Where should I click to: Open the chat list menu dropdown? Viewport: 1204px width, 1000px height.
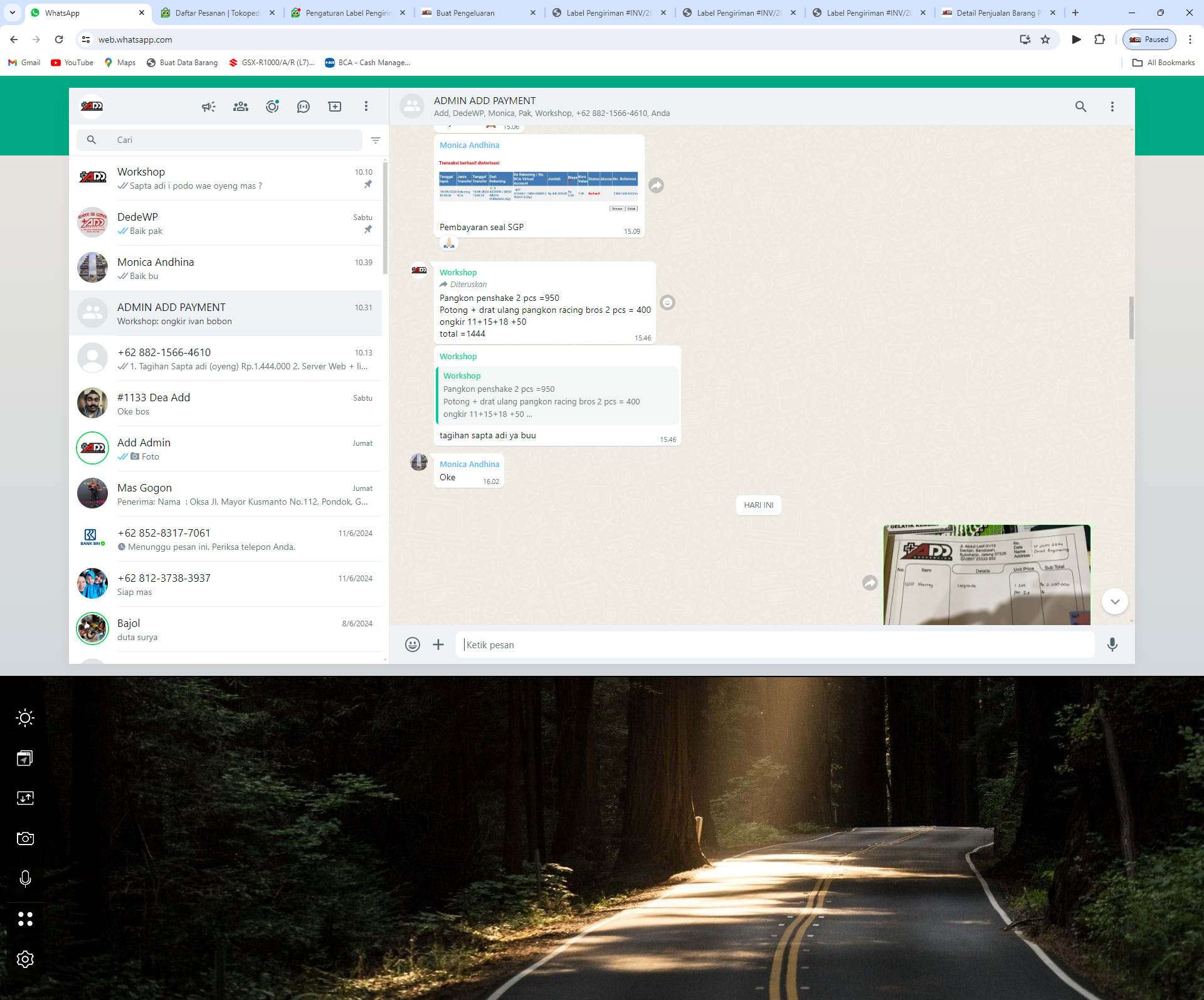click(x=366, y=107)
